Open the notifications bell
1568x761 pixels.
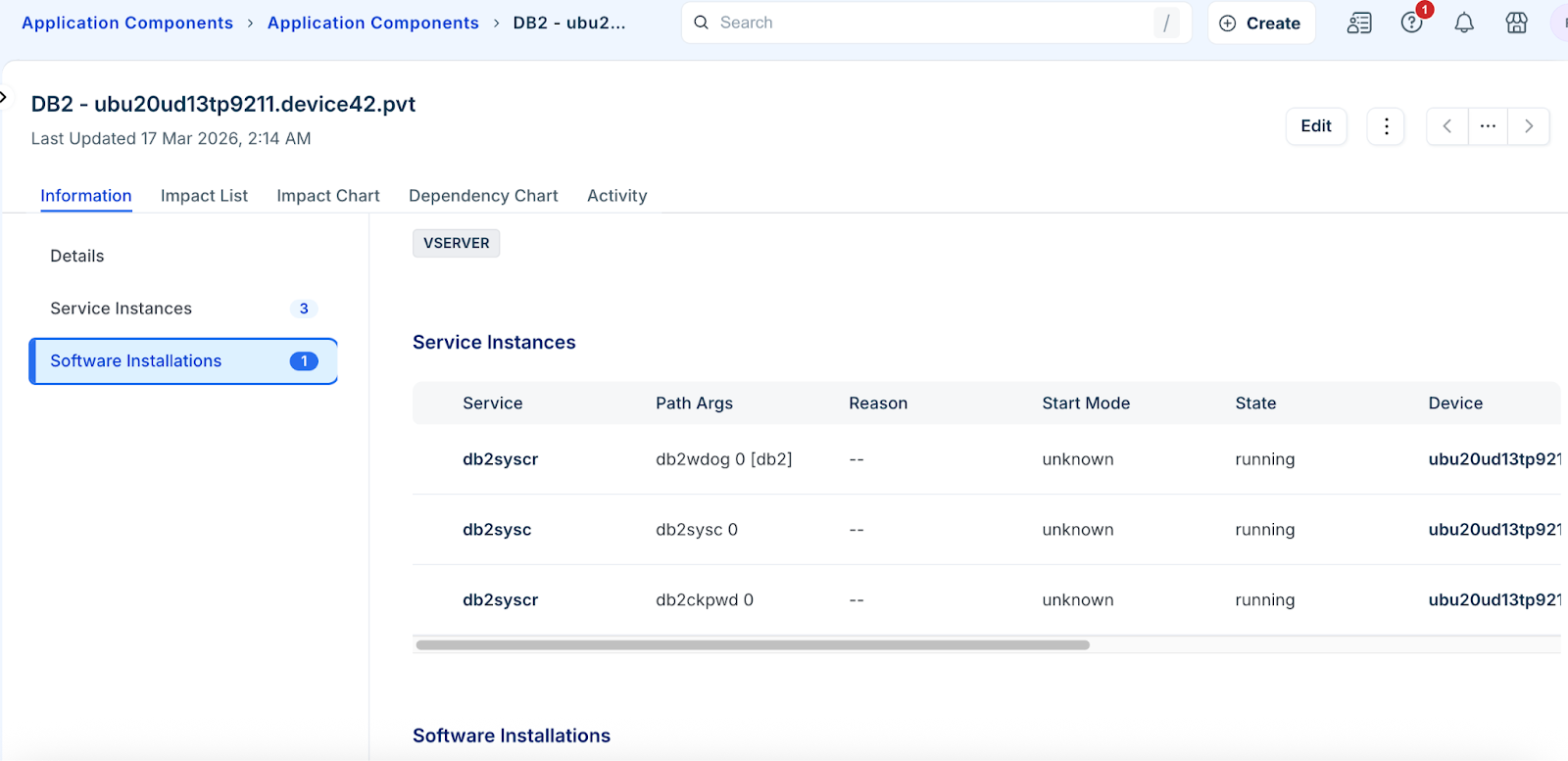[1464, 24]
